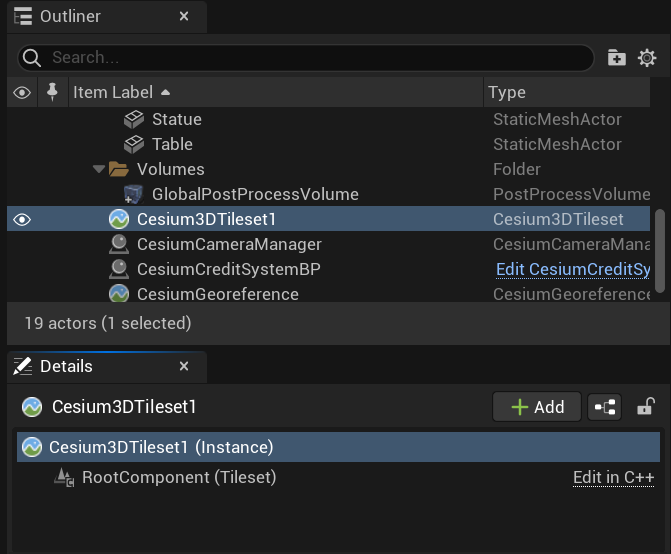The image size is (671, 554).
Task: Click the Statue mesh icon
Action: pos(134,119)
